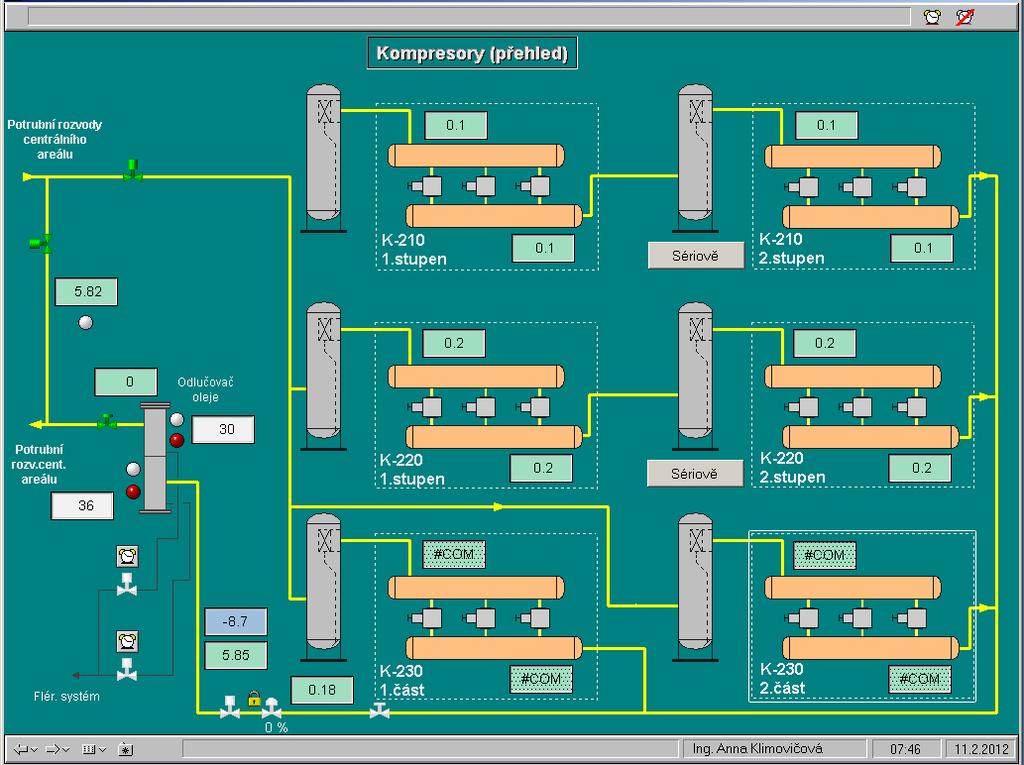Select the upper white valve on the flare line

tap(127, 585)
